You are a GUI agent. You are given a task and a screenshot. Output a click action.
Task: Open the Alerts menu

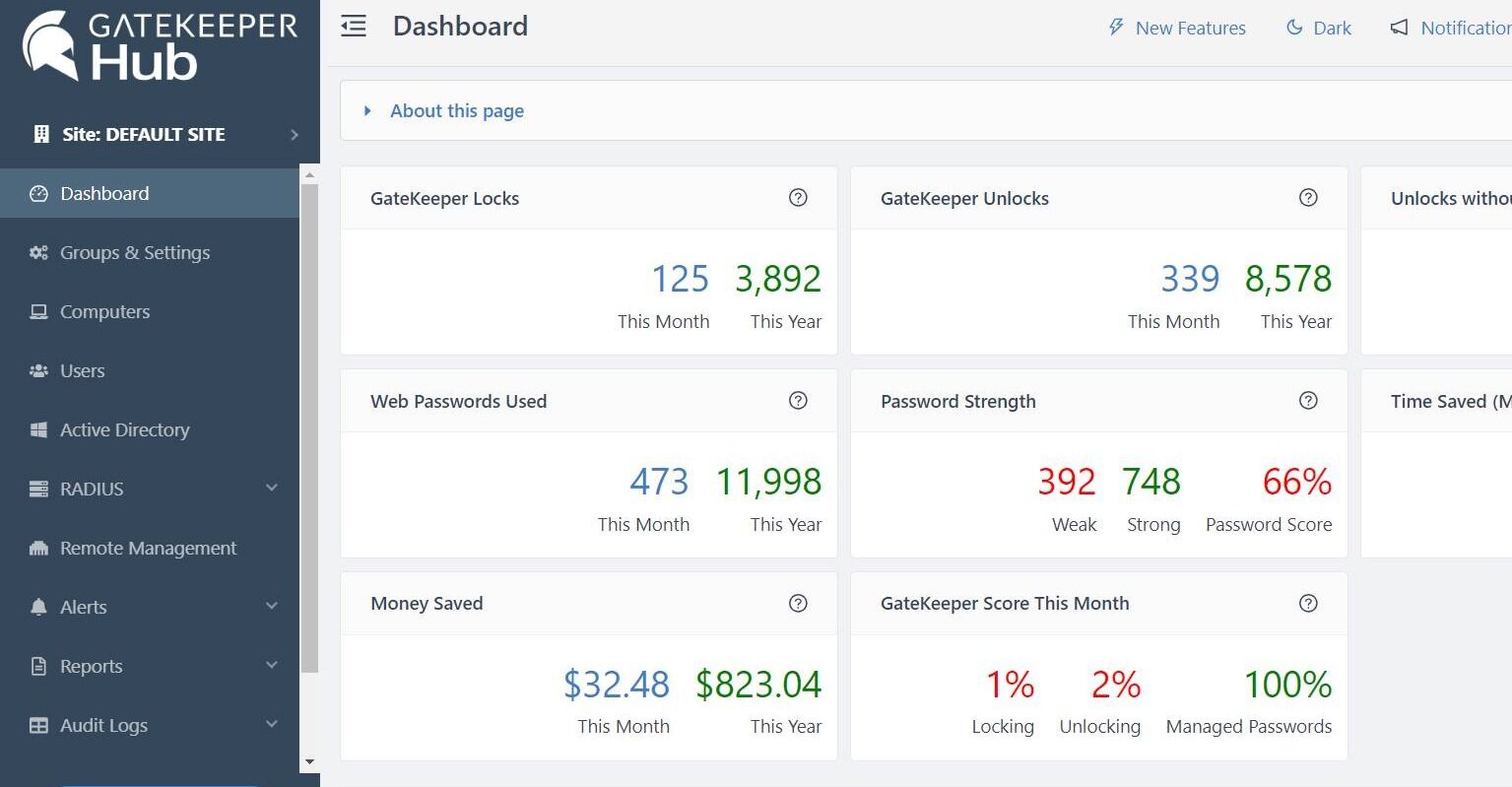tap(84, 607)
